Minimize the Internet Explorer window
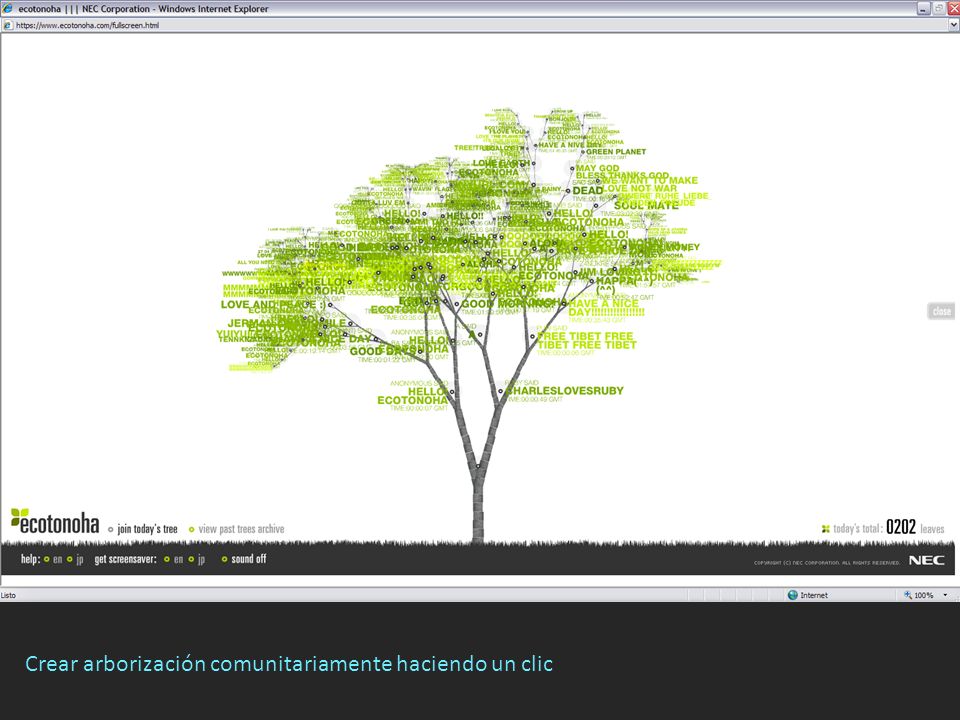 point(923,9)
